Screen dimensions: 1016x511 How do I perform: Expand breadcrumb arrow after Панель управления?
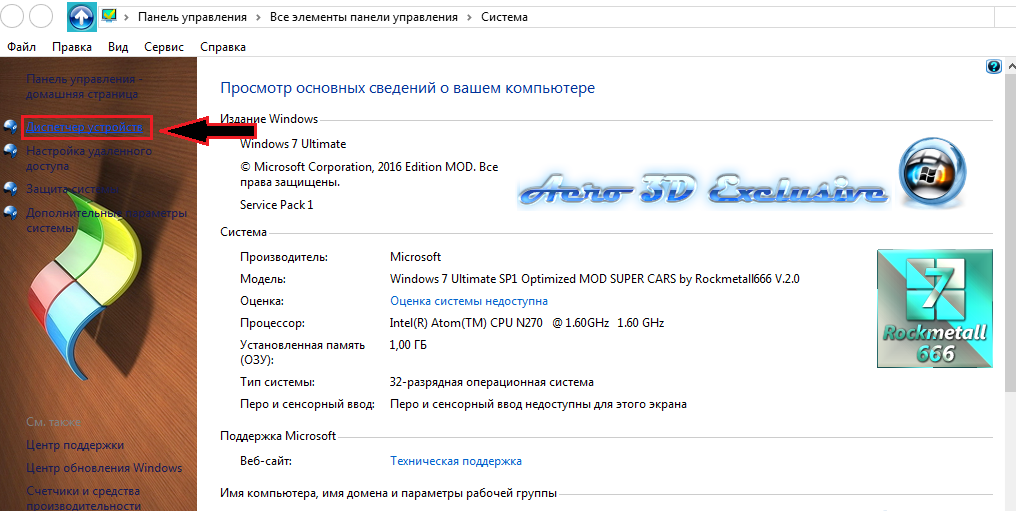click(259, 17)
